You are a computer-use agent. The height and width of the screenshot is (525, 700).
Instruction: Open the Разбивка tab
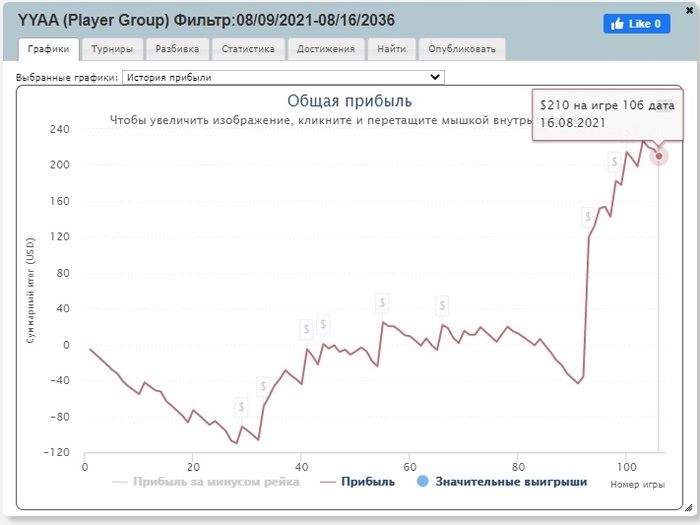click(x=177, y=49)
